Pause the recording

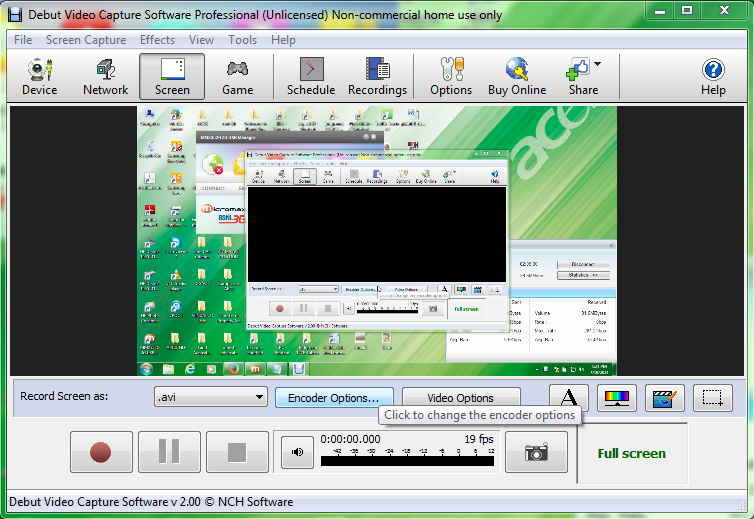pyautogui.click(x=169, y=452)
